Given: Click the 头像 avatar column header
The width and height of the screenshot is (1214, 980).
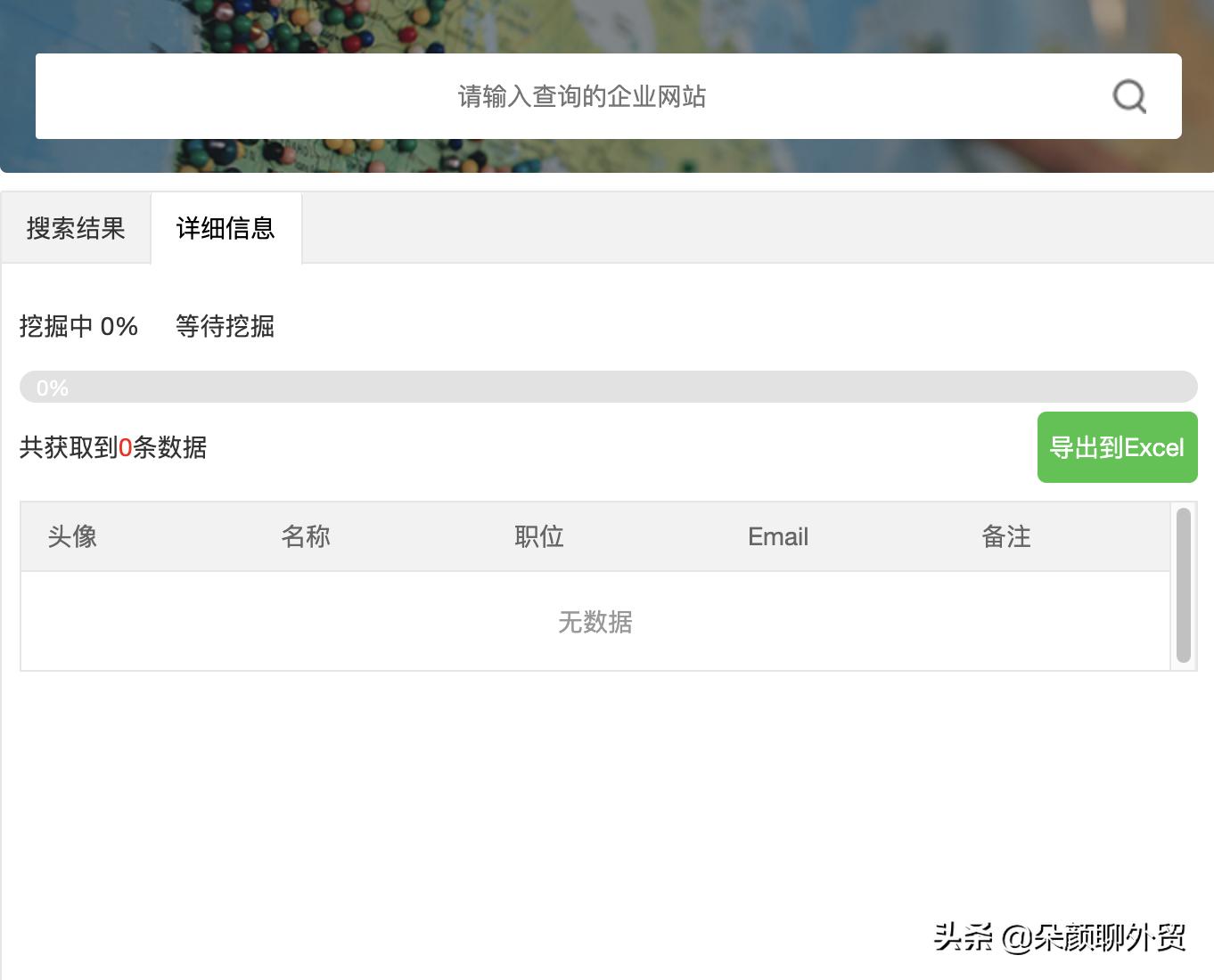Looking at the screenshot, I should tap(72, 536).
